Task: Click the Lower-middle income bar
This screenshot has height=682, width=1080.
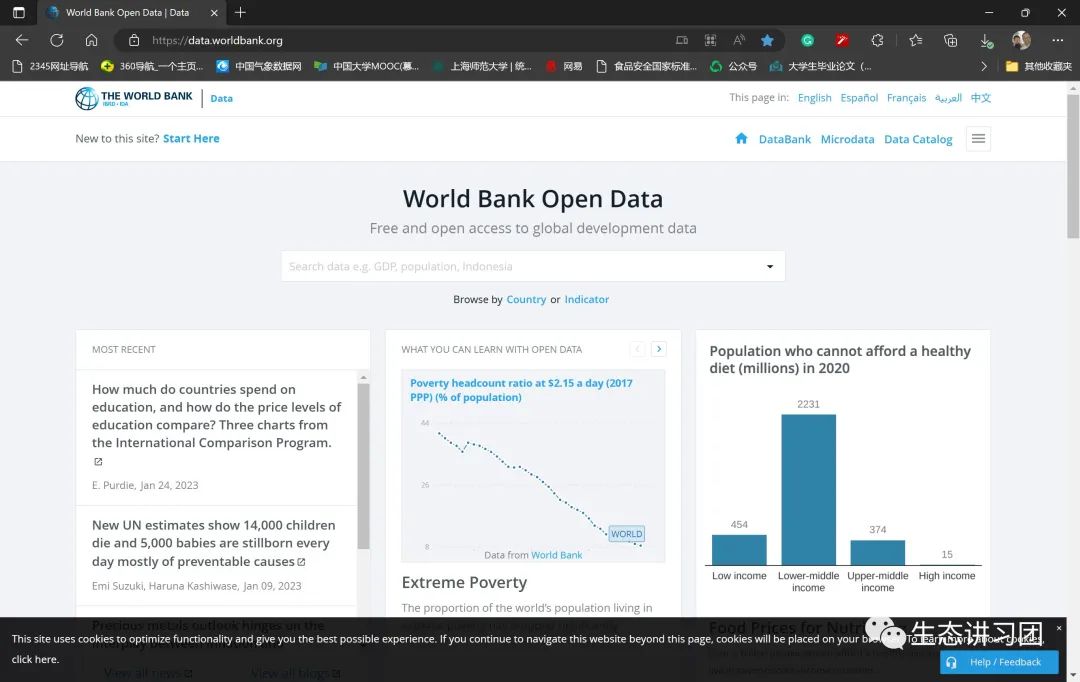Action: 809,490
